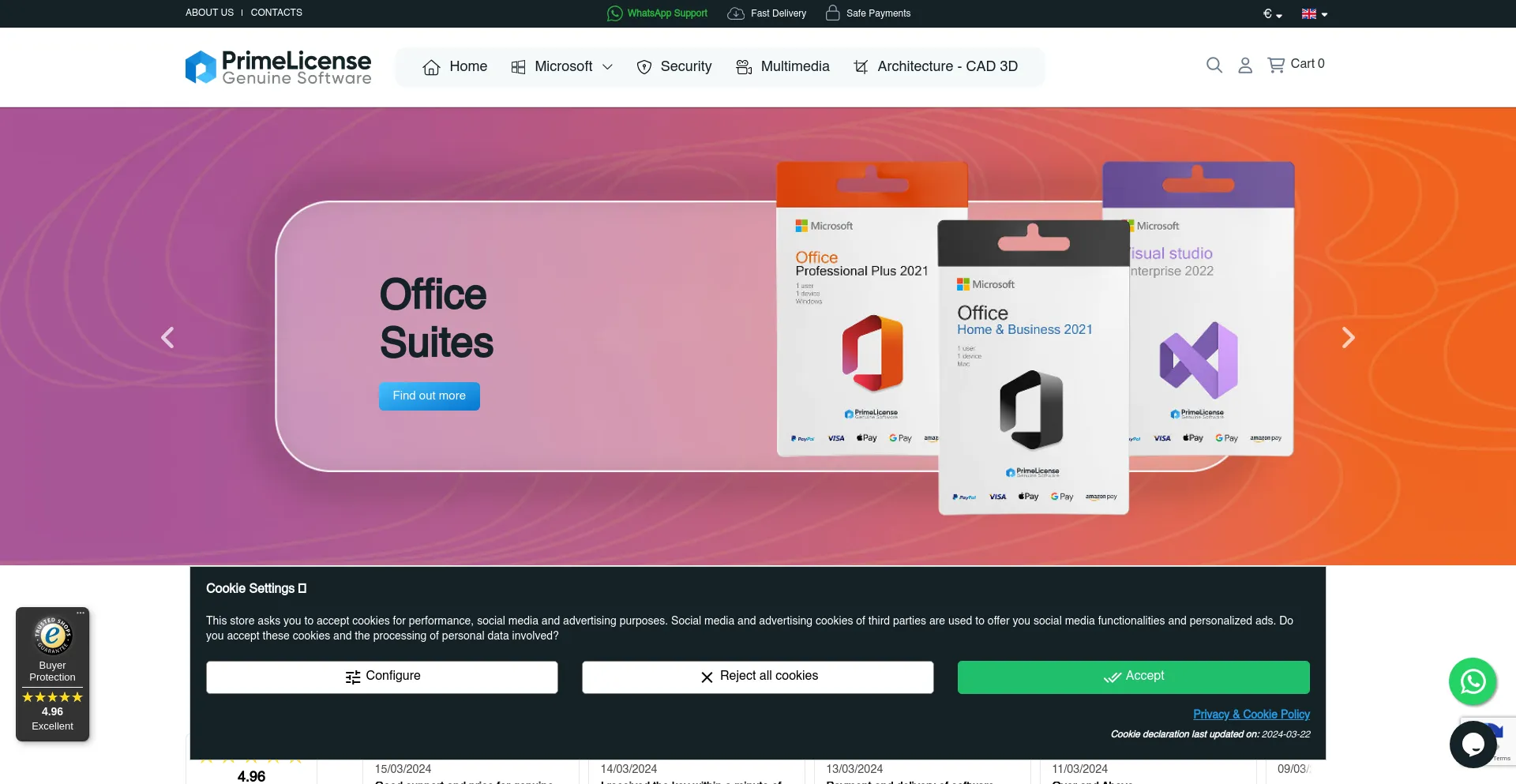Open the language flag dropdown

point(1314,14)
